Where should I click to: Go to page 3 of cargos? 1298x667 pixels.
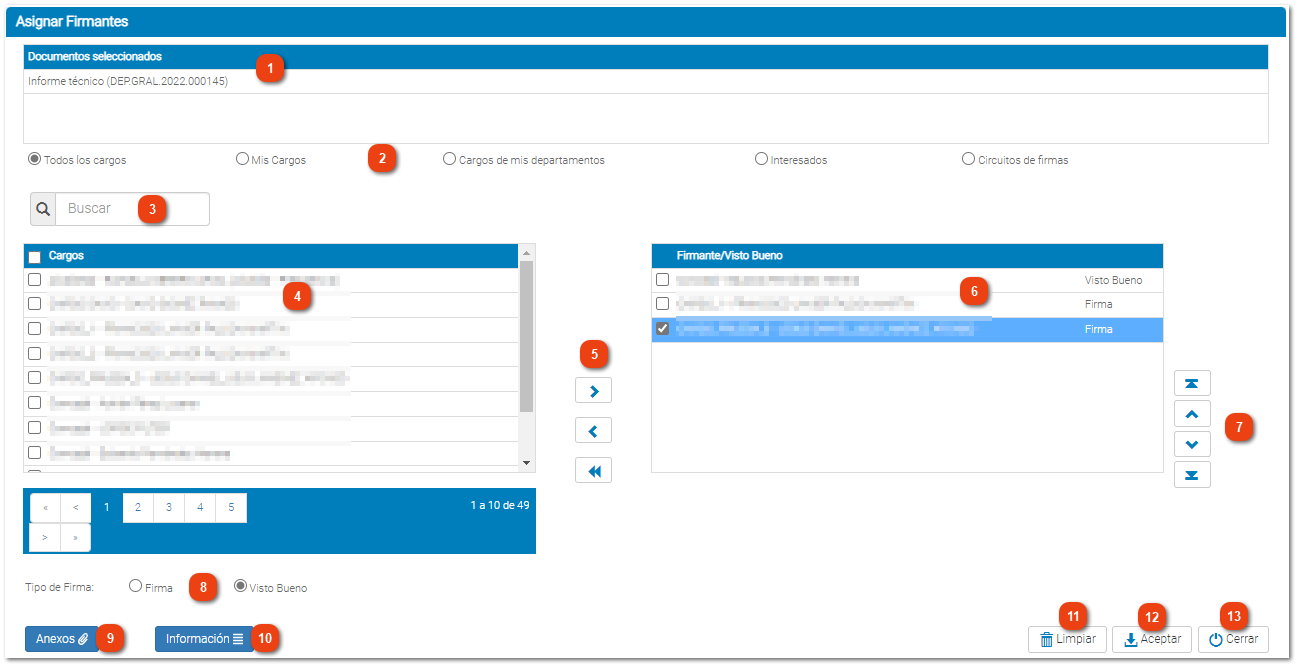click(169, 508)
